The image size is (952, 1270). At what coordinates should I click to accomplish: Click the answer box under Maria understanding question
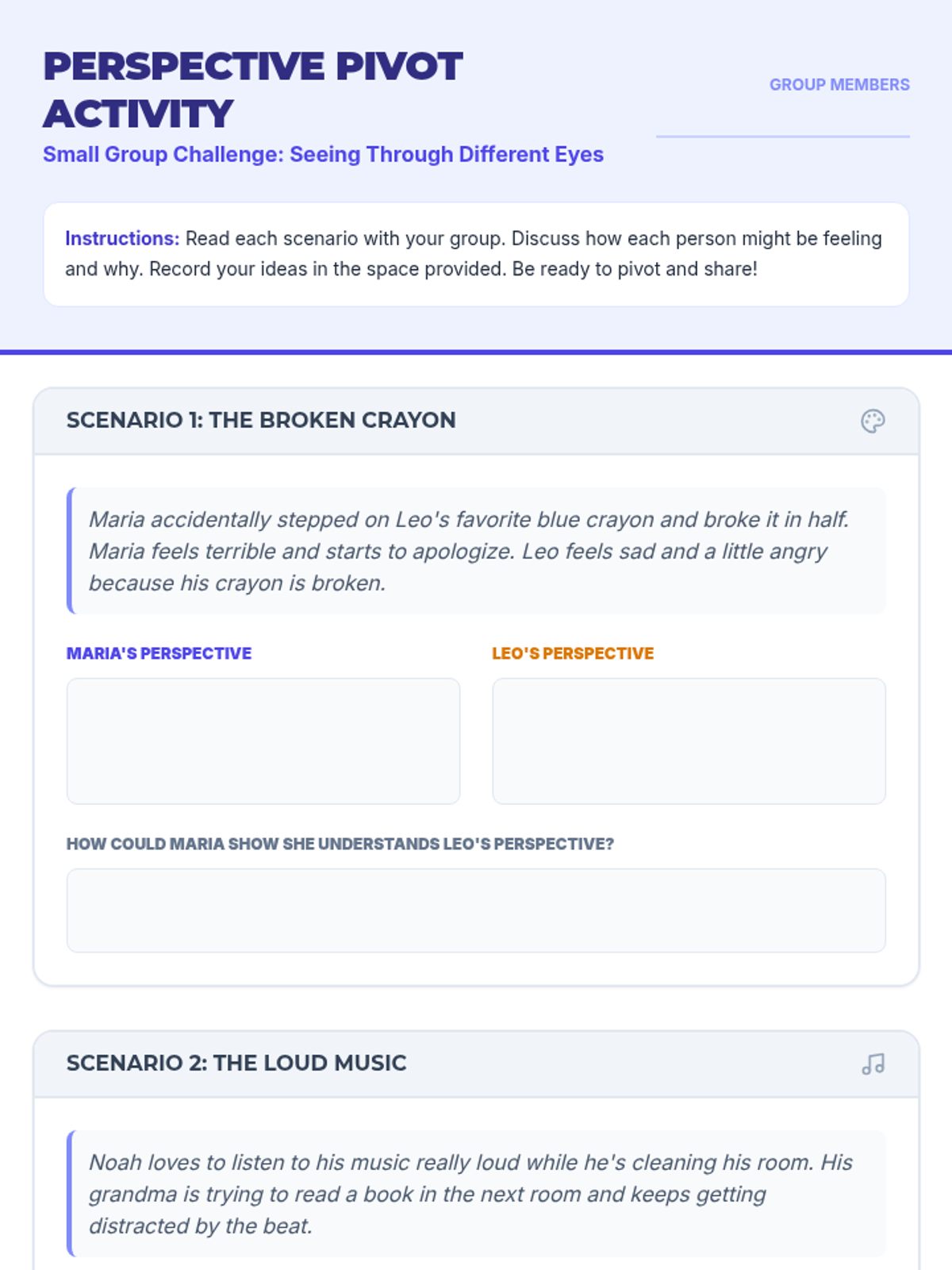pyautogui.click(x=476, y=910)
